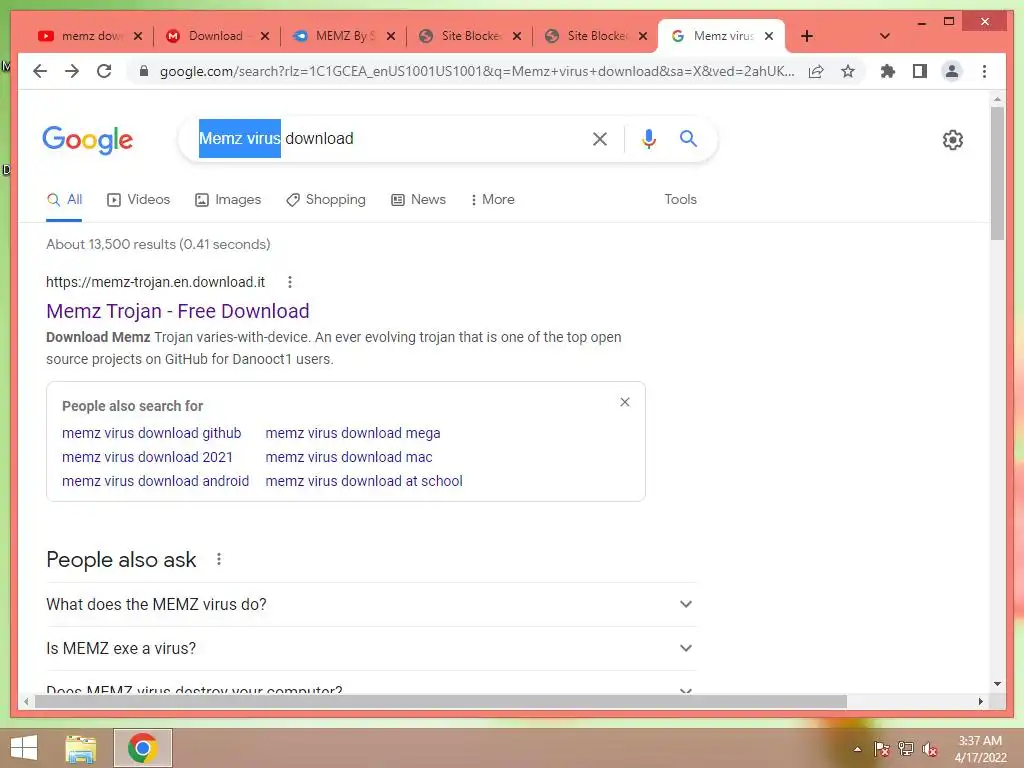Open the Windows Start button

tap(24, 748)
